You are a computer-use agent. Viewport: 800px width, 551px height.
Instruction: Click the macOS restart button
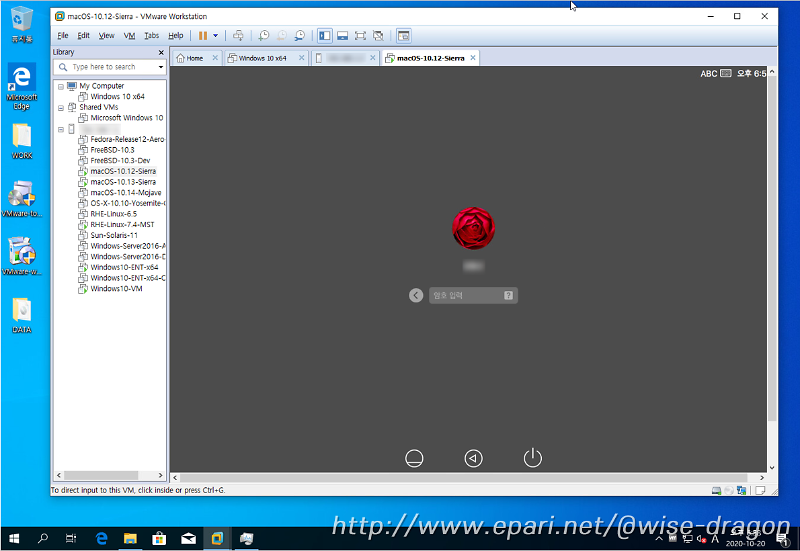(x=473, y=458)
